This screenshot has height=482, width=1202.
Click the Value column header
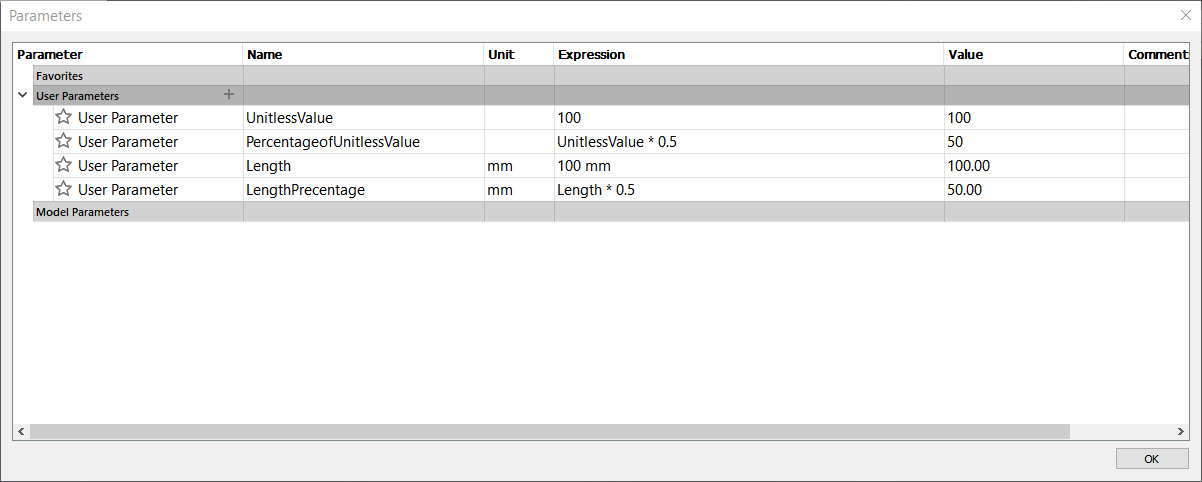tap(1034, 55)
